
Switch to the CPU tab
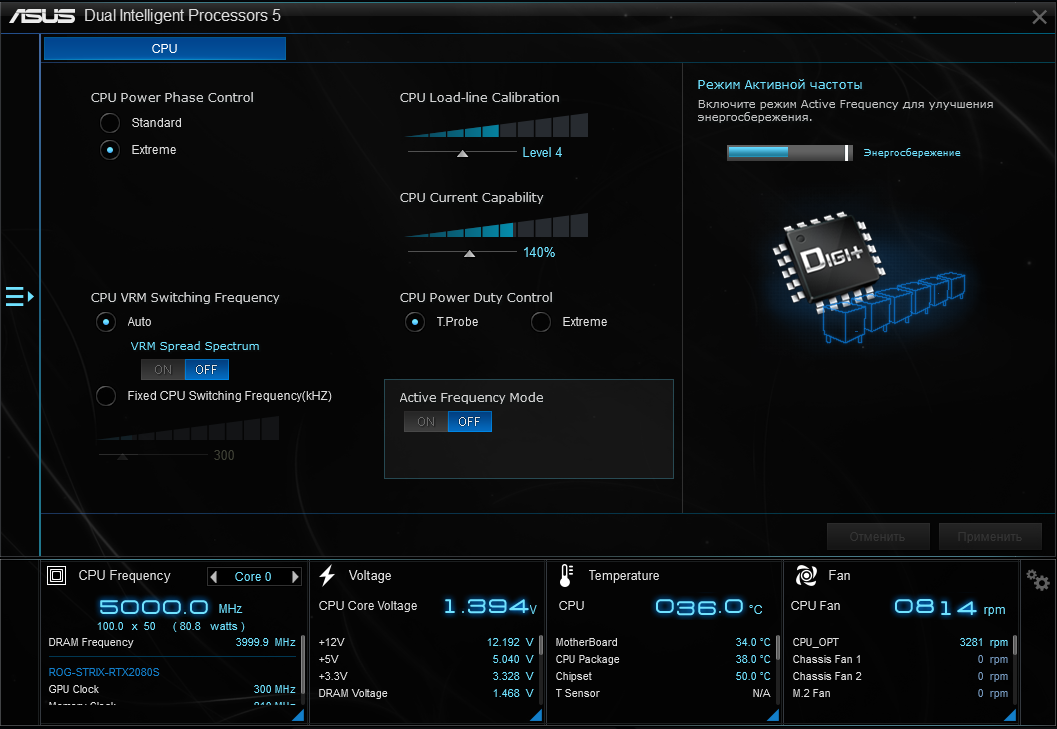click(164, 49)
